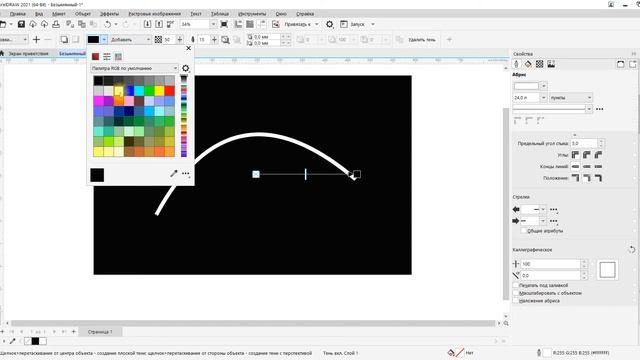Viewport: 640px width, 360px height.
Task: Select the Страница 1 page tab
Action: [100, 332]
